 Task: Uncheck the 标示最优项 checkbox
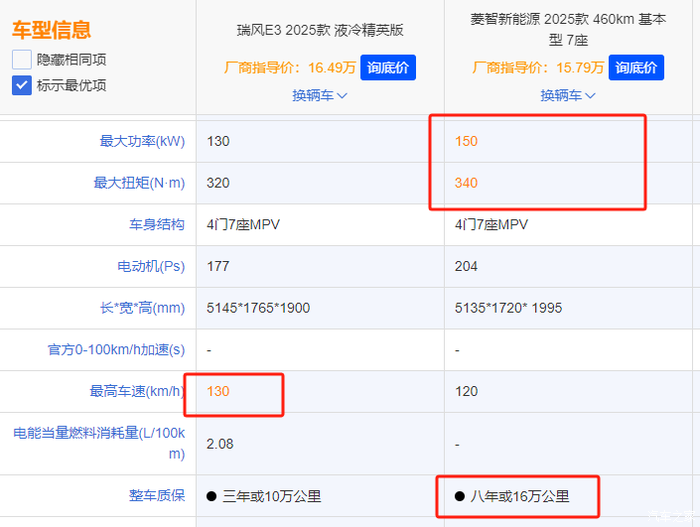21,85
